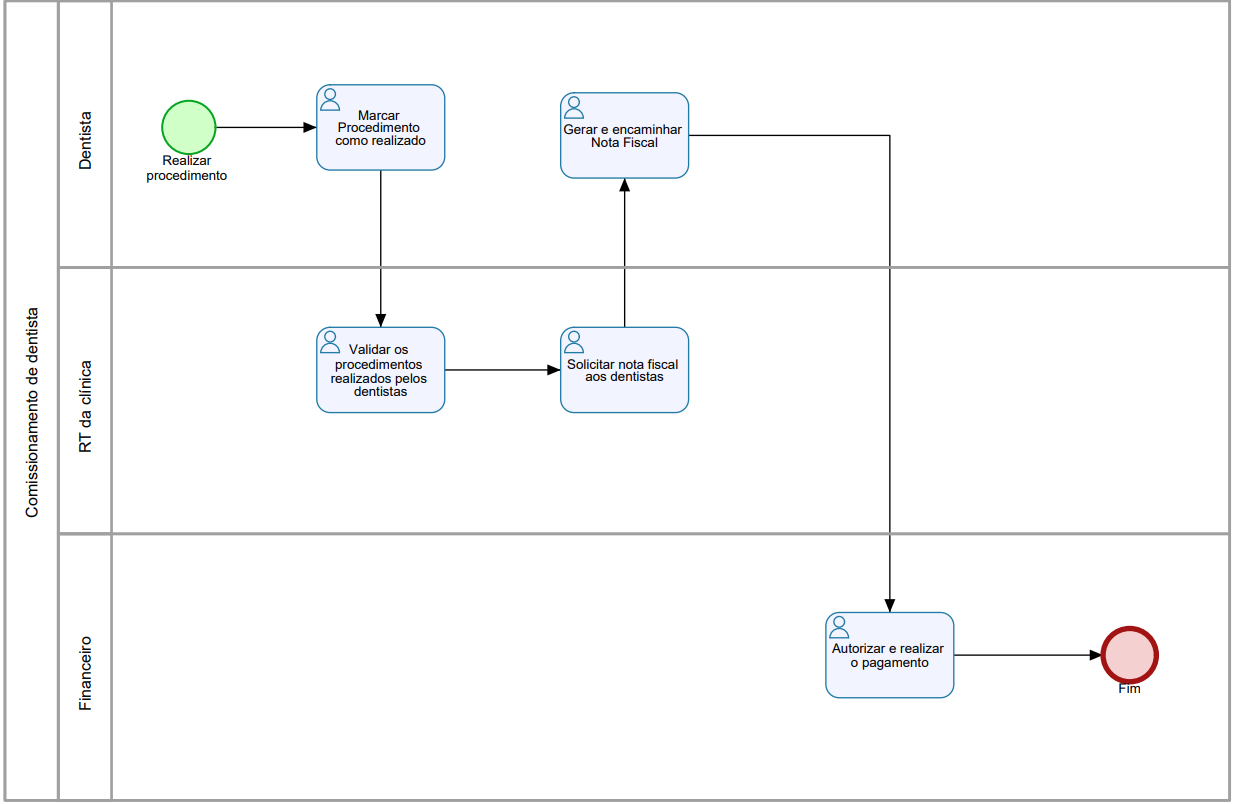Click the Dentista lane header
This screenshot has width=1234, height=804.
click(85, 139)
